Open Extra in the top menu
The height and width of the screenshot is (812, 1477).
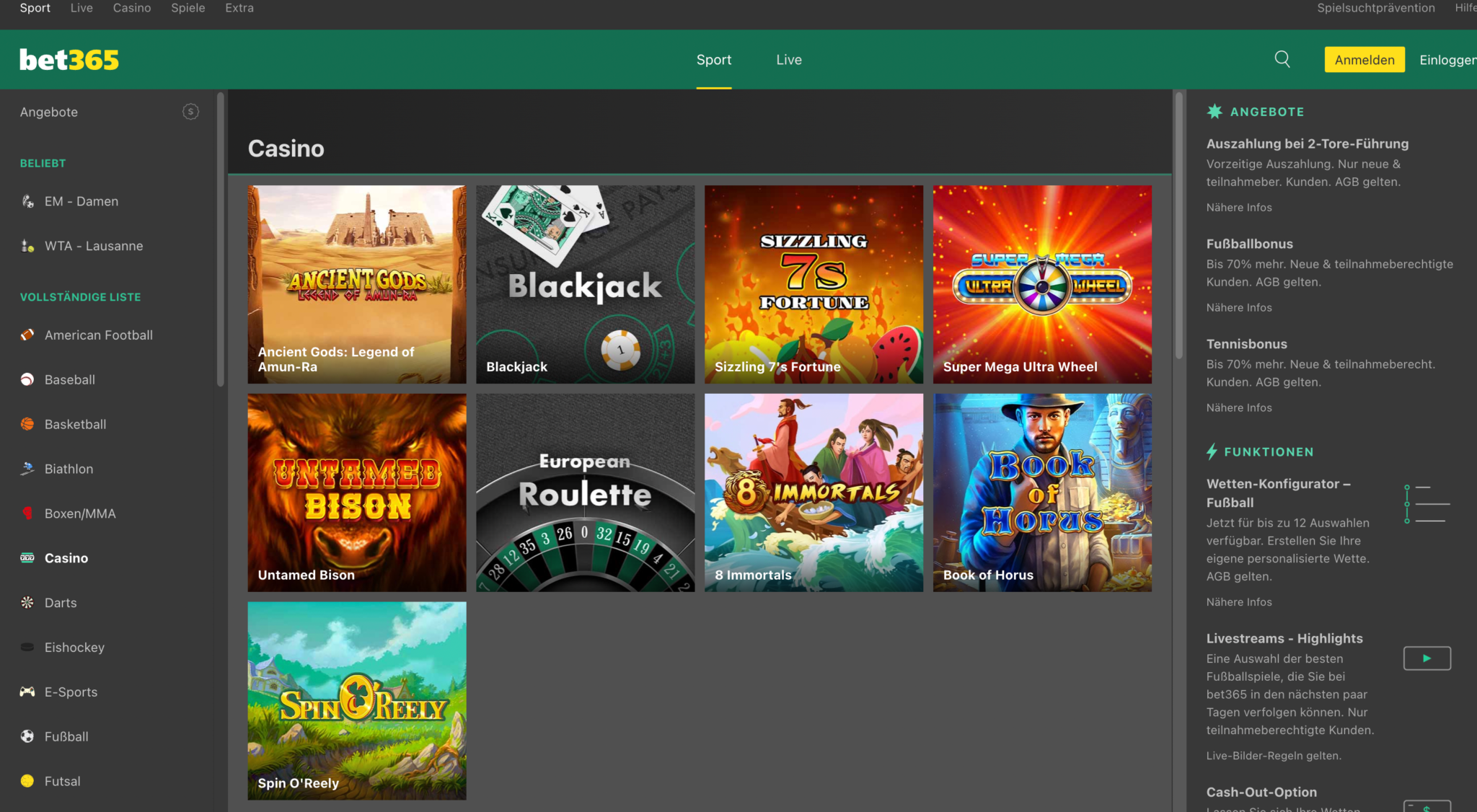(239, 8)
